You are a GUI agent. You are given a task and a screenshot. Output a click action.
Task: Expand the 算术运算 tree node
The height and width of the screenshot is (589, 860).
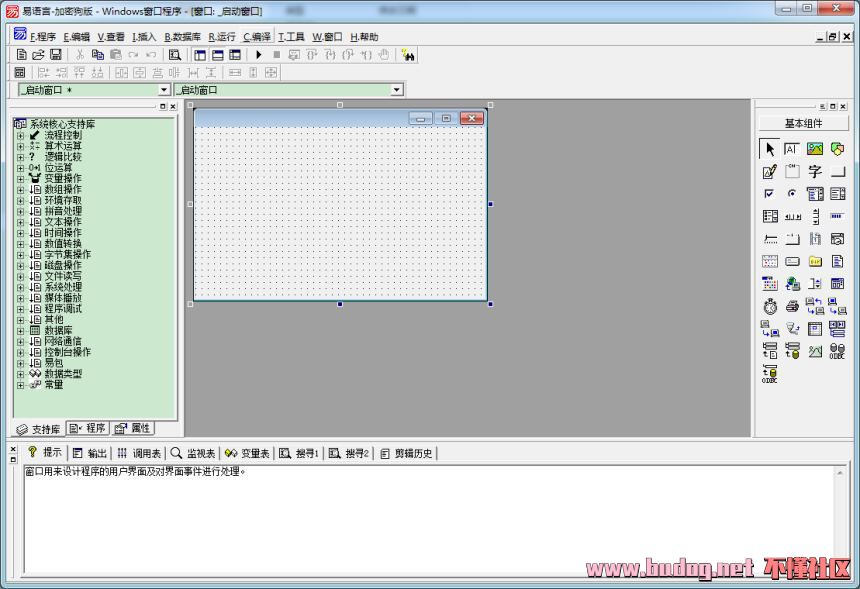point(20,146)
